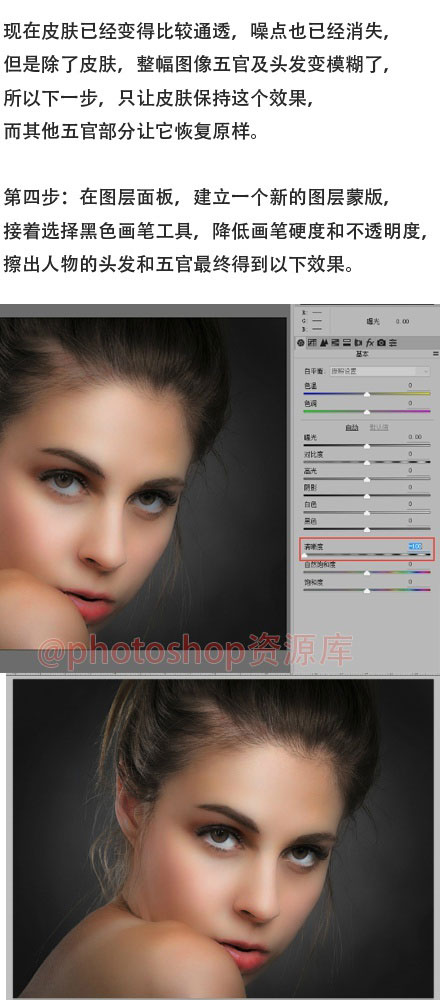Click the 饱和度 slider handle
440x1000 pixels.
367,591
